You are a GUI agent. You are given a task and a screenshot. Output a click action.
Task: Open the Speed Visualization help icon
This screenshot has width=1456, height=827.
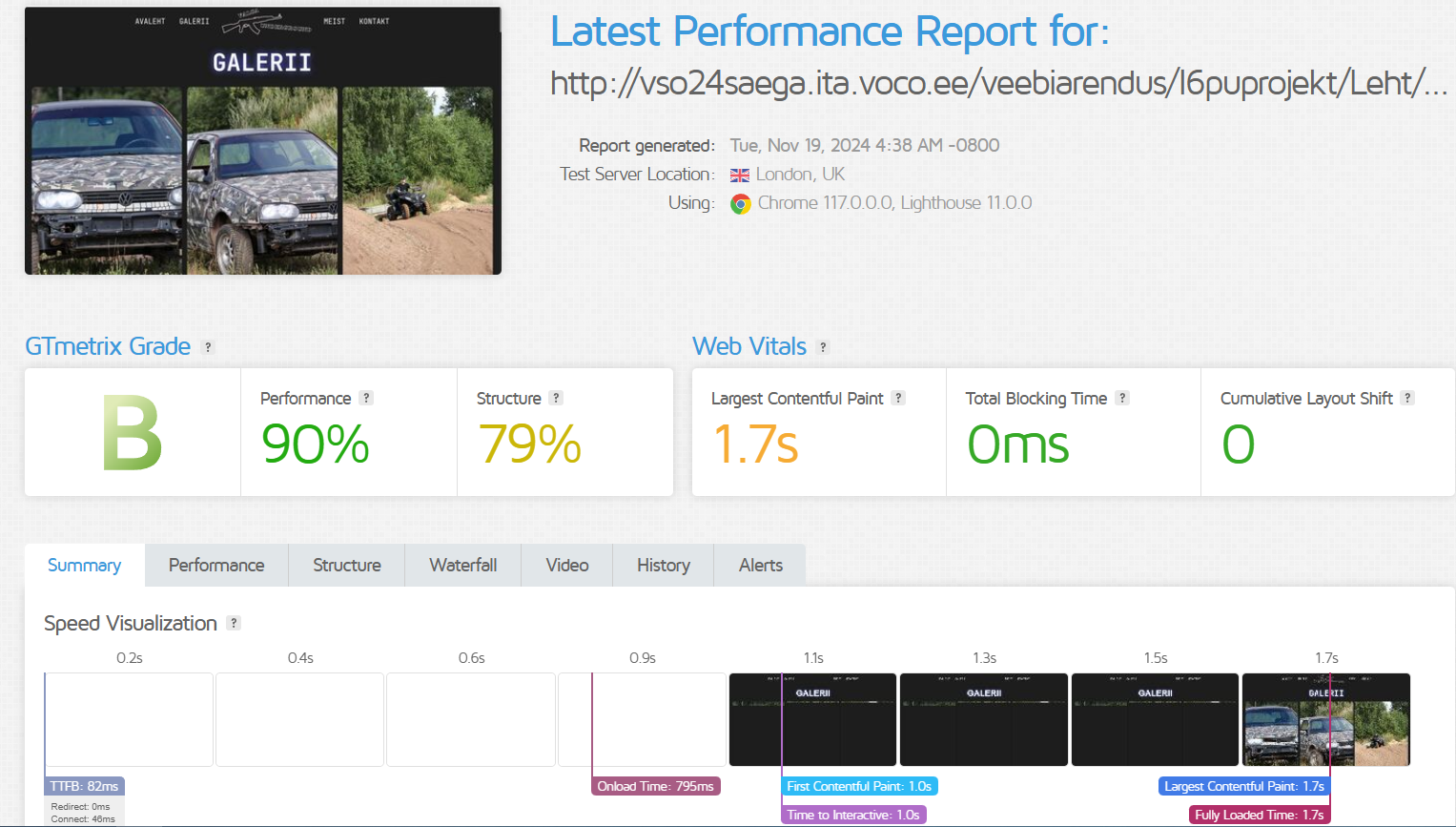[234, 623]
